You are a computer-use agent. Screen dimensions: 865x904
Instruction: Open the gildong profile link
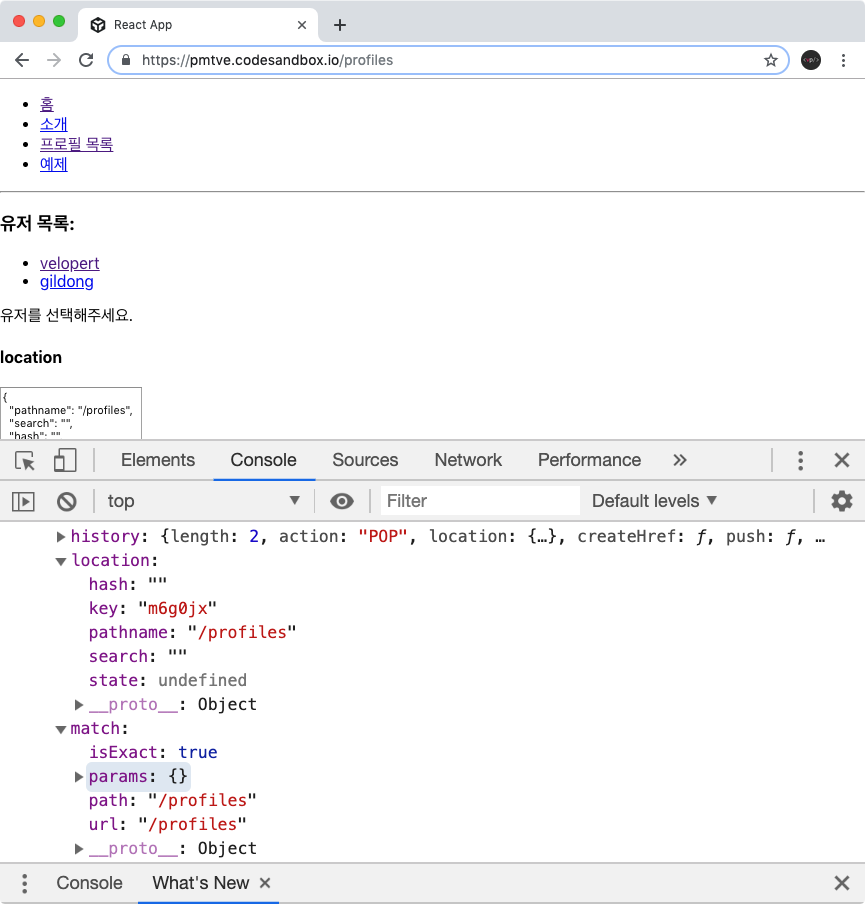(x=66, y=282)
